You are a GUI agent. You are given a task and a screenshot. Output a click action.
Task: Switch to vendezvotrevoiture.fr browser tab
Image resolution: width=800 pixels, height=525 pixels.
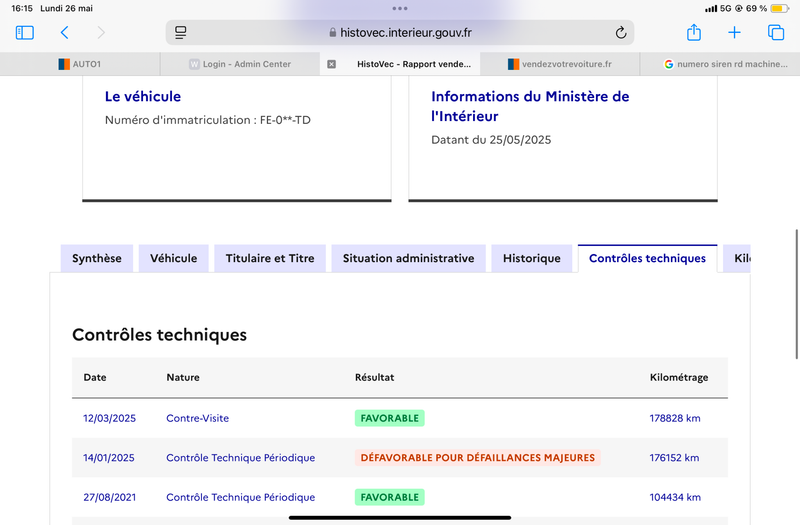560,64
